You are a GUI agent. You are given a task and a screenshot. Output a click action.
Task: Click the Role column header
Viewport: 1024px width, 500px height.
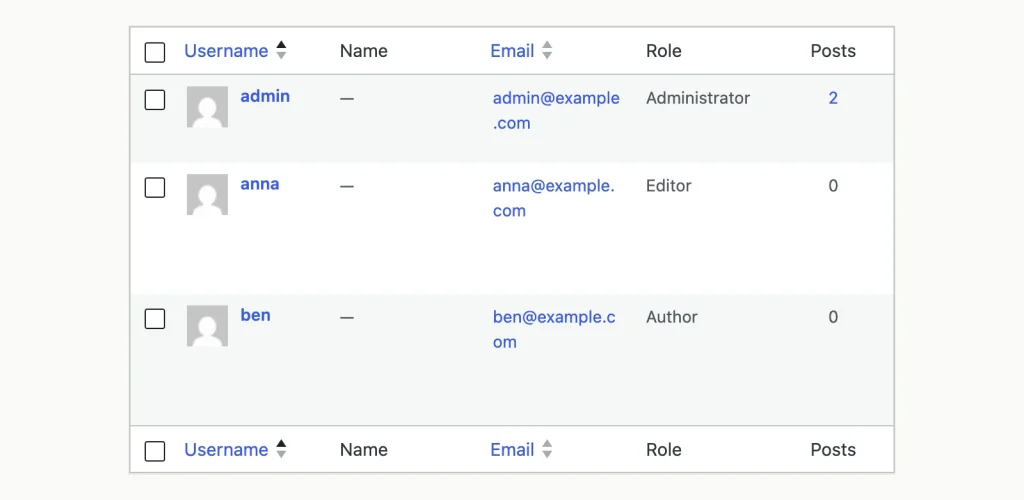[664, 51]
